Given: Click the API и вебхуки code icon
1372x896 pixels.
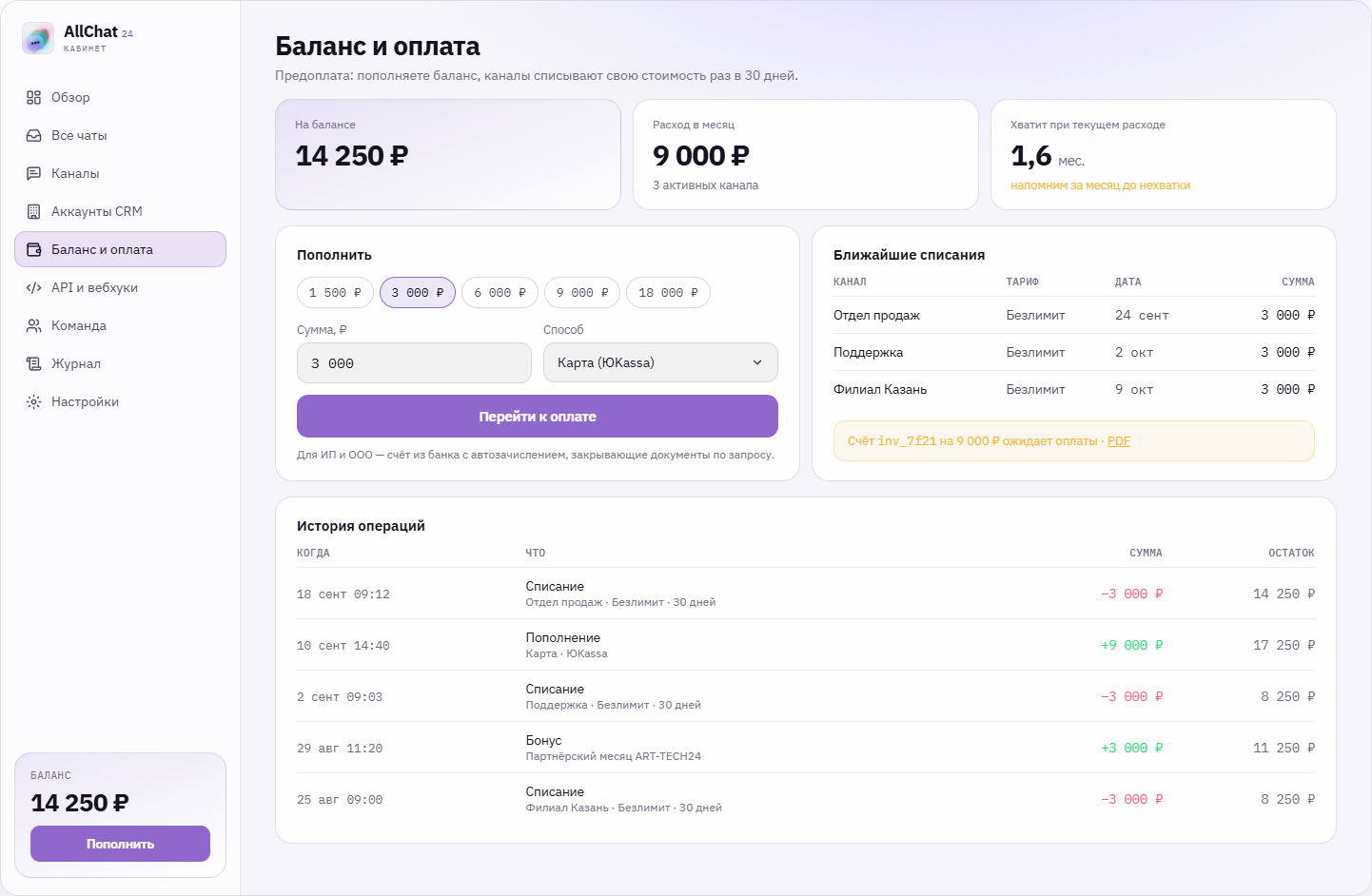Looking at the screenshot, I should [x=34, y=287].
